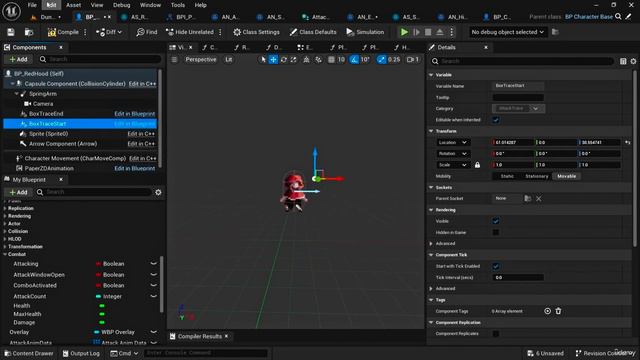The image size is (640, 360).
Task: Toggle Editable when Inherited checkbox
Action: [x=496, y=120]
